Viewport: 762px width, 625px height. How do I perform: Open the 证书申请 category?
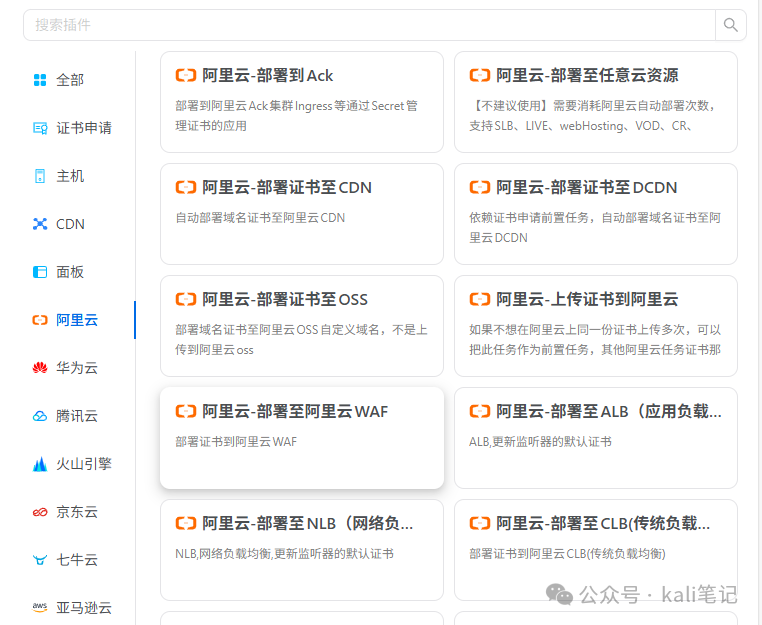click(84, 128)
